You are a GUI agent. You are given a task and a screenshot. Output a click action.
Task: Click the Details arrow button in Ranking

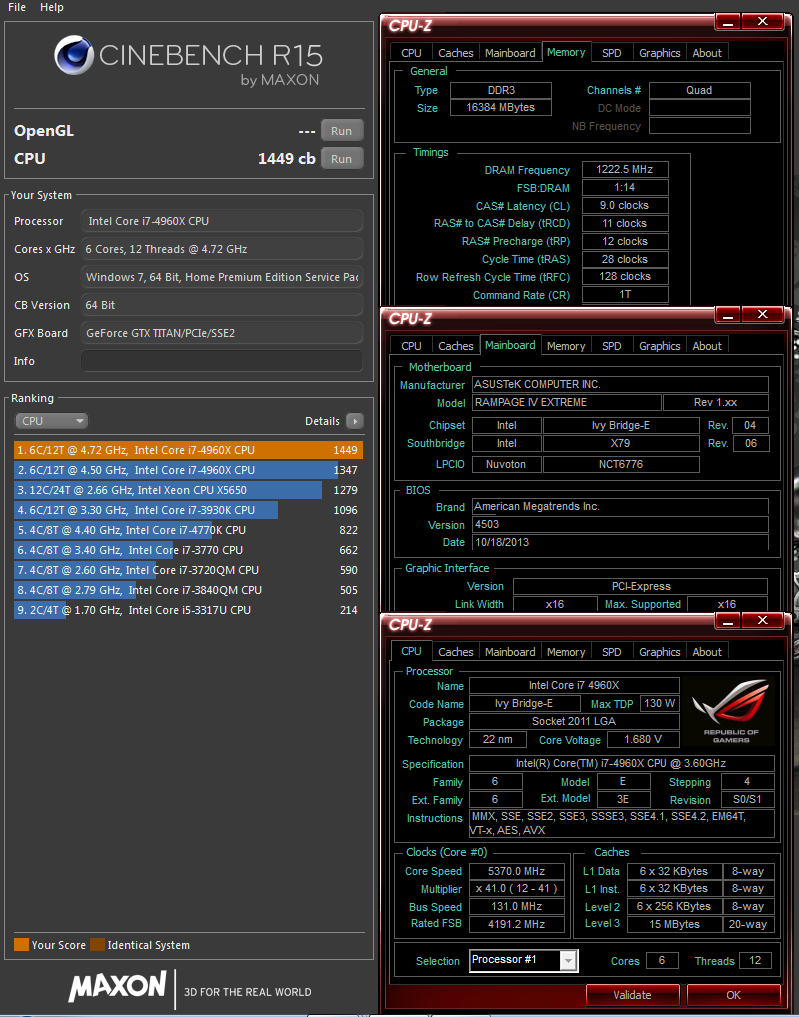(355, 421)
